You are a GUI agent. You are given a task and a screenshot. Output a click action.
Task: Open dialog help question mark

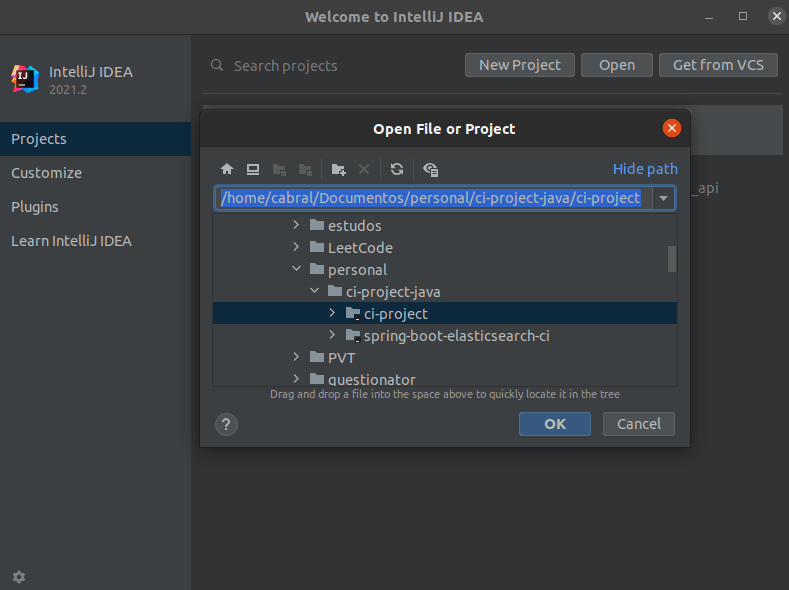coord(226,425)
